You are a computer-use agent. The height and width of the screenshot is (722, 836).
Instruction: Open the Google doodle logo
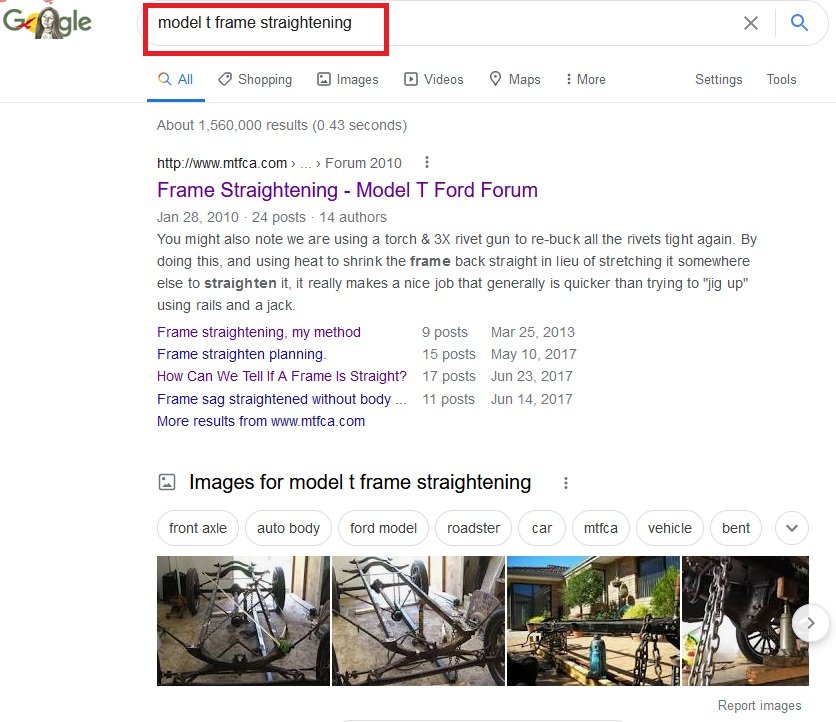tap(47, 22)
